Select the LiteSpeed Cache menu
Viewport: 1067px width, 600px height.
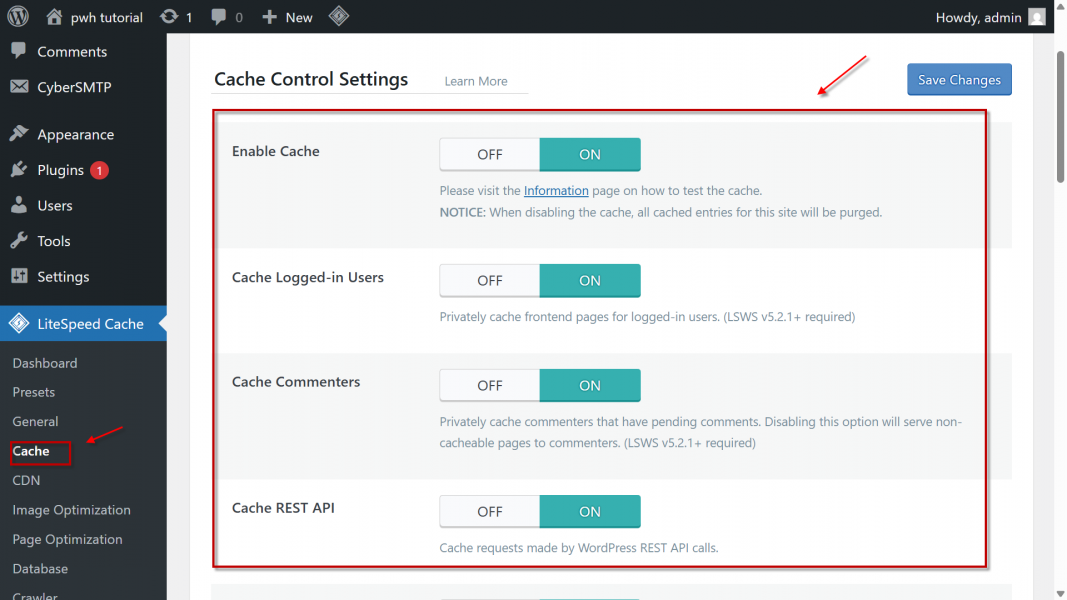point(83,324)
